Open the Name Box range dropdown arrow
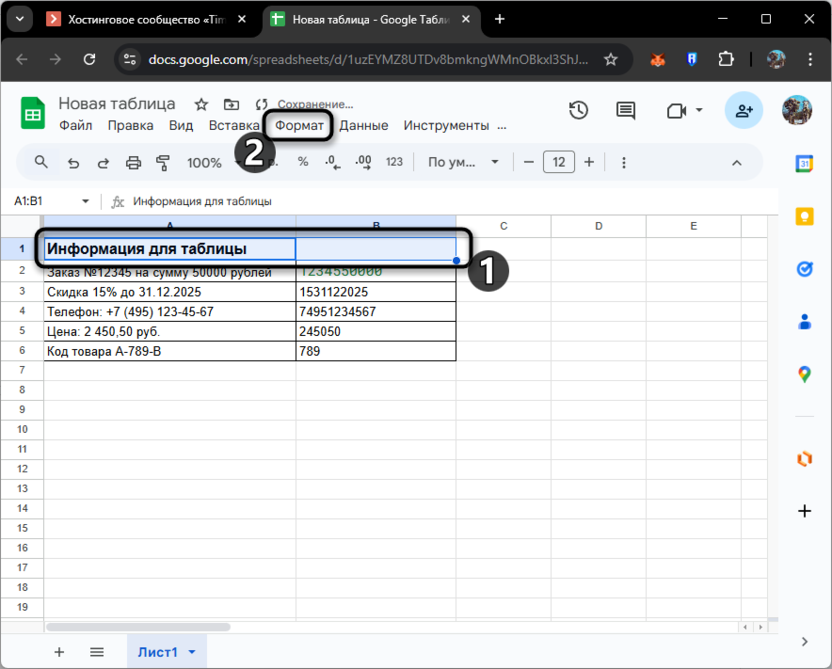The image size is (832, 669). tap(85, 201)
